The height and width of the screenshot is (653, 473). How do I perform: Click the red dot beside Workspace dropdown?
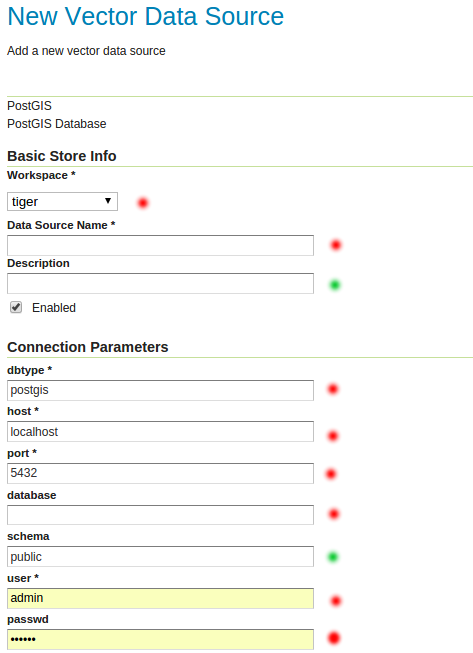(x=143, y=203)
